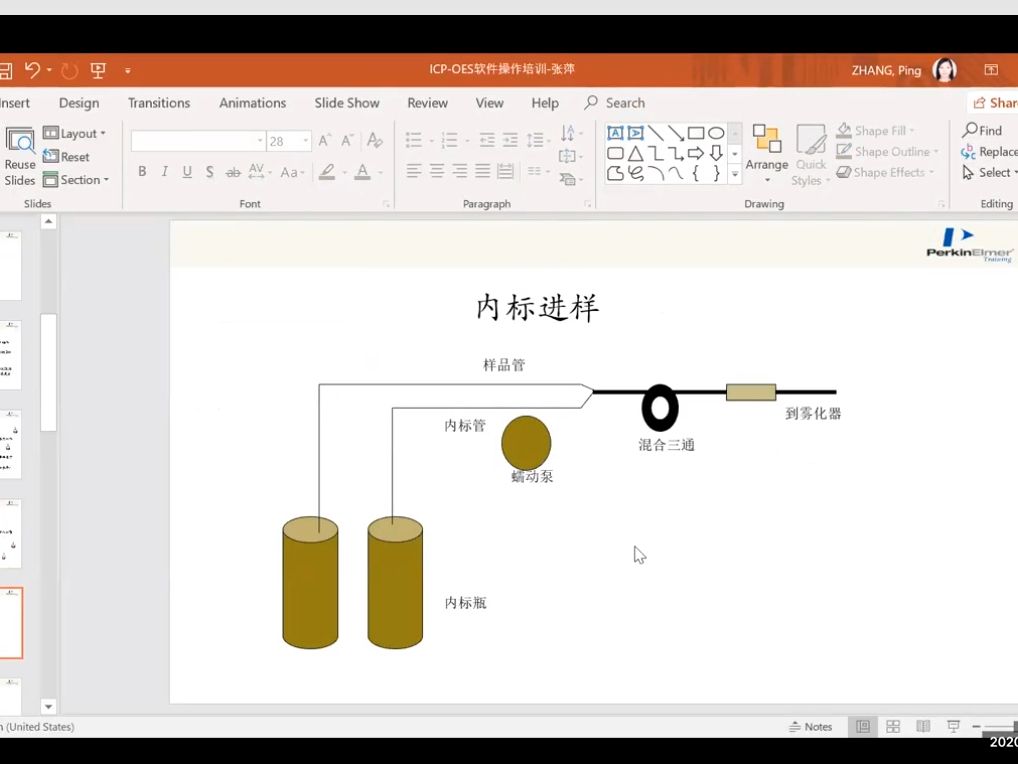The width and height of the screenshot is (1018, 764).
Task: Open Shape Fill options
Action: click(876, 130)
